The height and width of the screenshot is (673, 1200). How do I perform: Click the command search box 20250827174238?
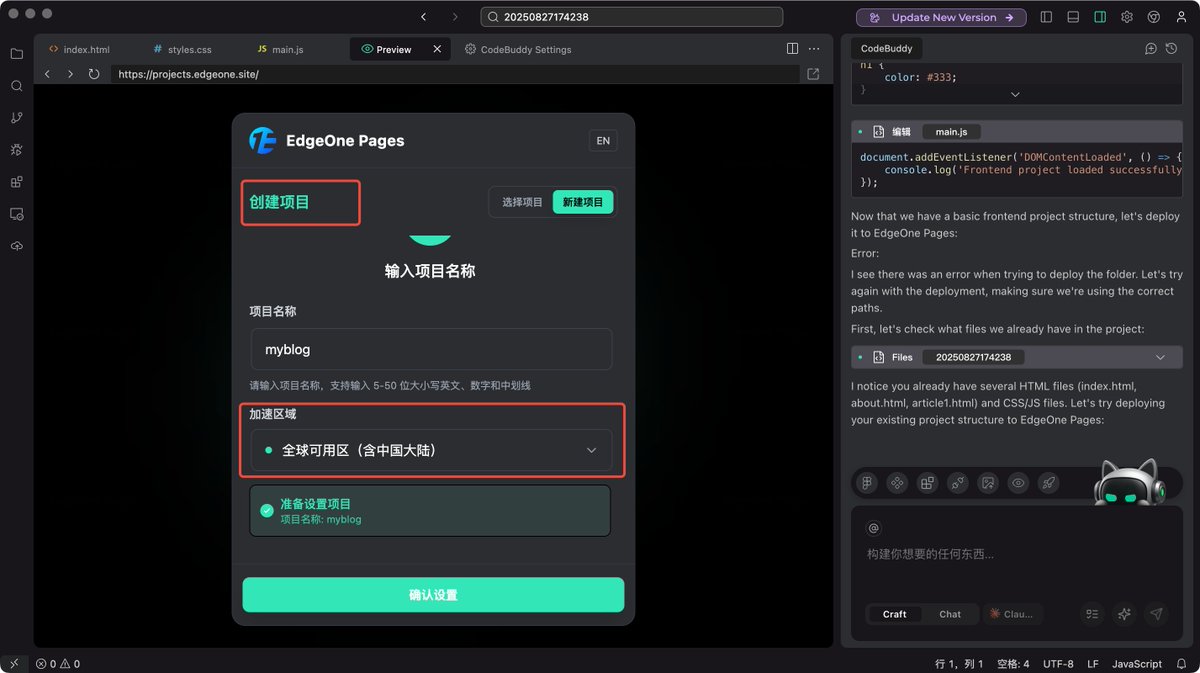tap(631, 17)
